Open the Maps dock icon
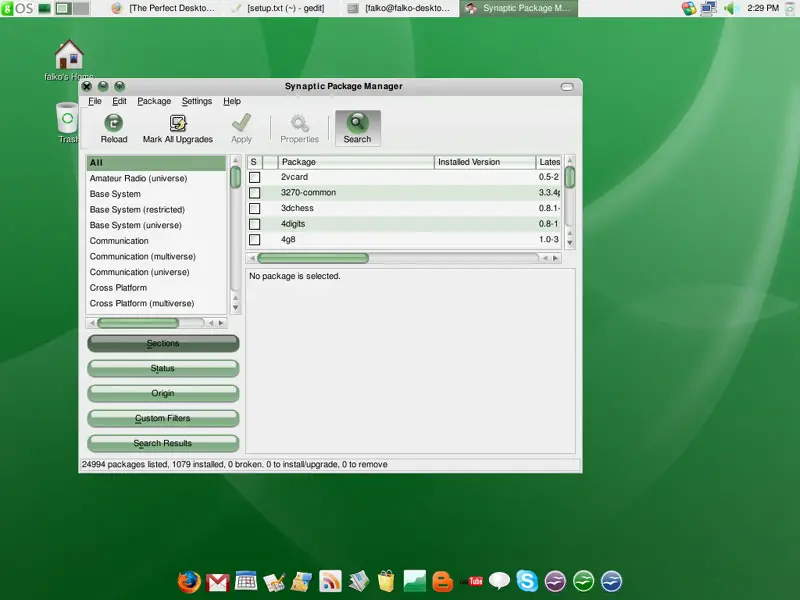The width and height of the screenshot is (800, 600). point(302,582)
